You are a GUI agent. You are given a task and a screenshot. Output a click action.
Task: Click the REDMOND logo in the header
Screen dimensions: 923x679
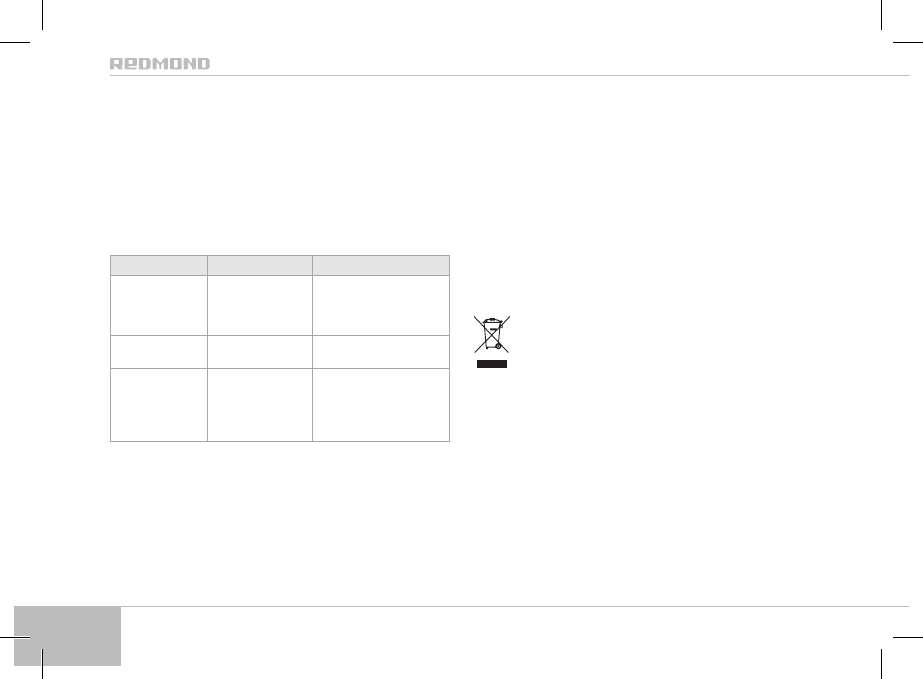(x=160, y=63)
